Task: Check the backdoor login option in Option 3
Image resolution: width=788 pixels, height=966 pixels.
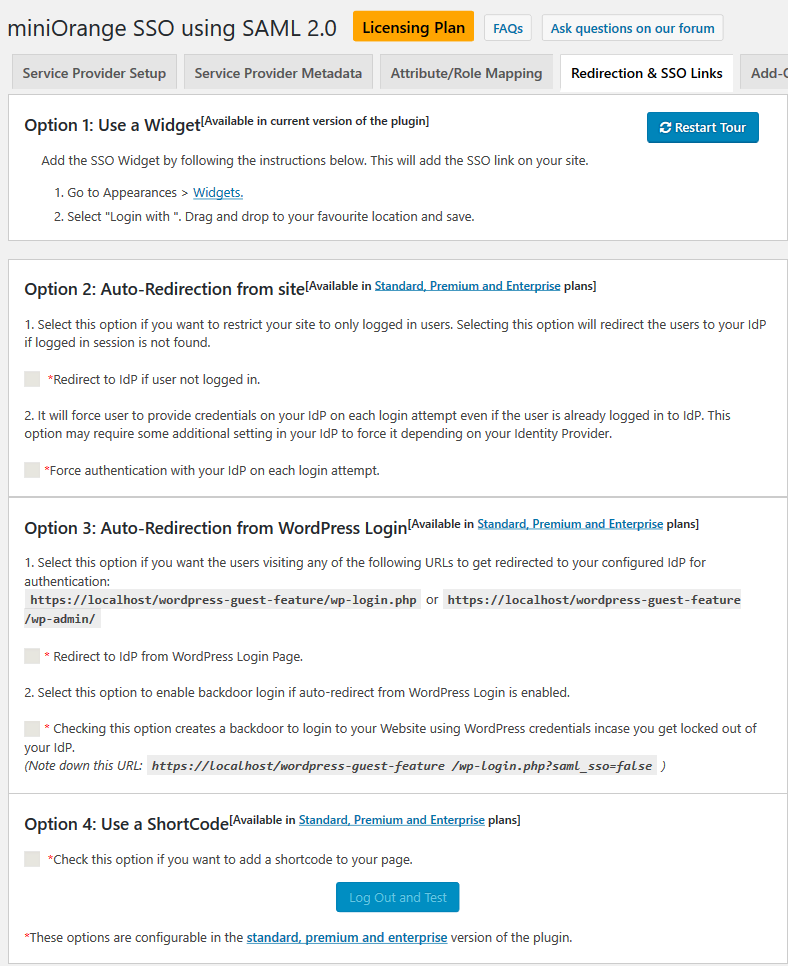Action: click(x=31, y=729)
